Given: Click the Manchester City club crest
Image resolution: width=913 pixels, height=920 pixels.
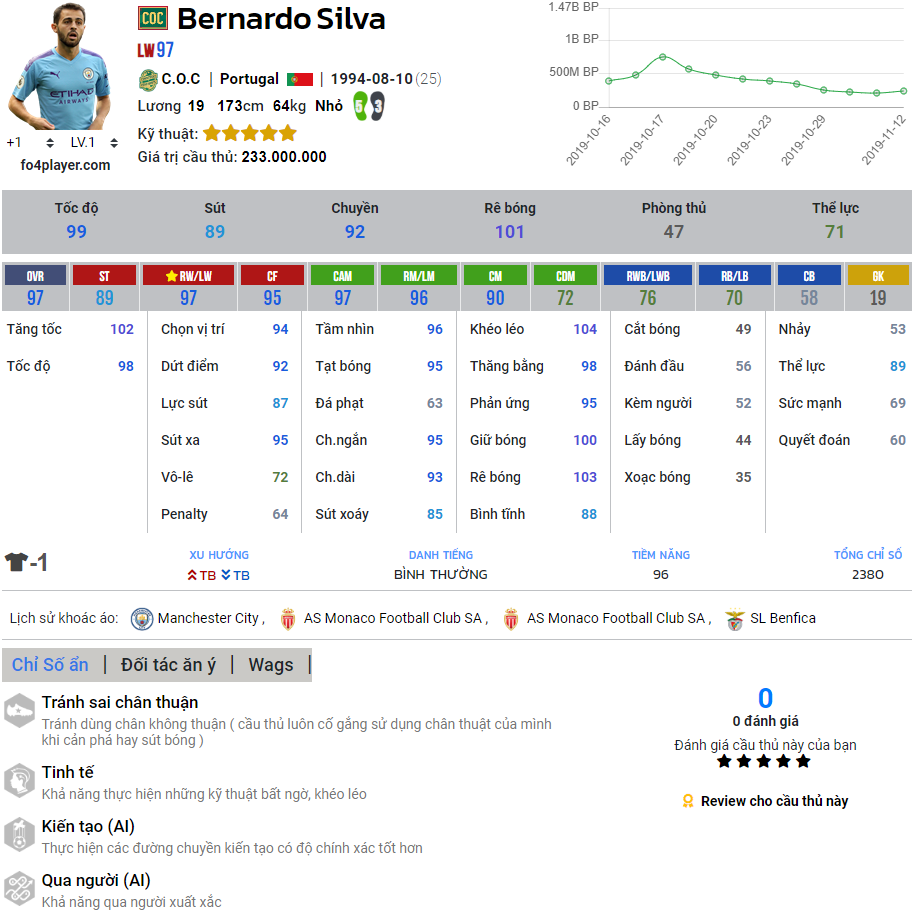Looking at the screenshot, I should (142, 618).
